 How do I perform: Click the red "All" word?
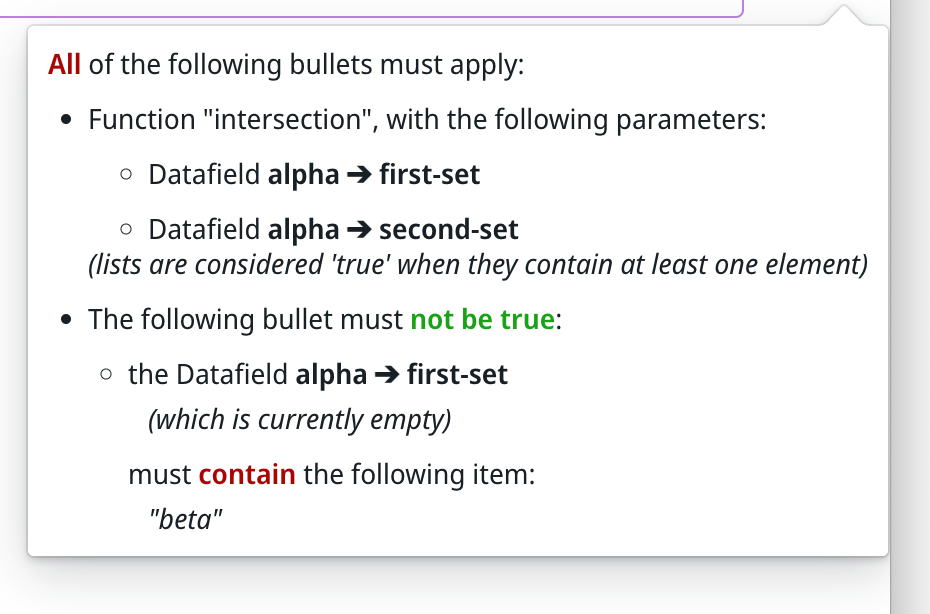[x=64, y=66]
